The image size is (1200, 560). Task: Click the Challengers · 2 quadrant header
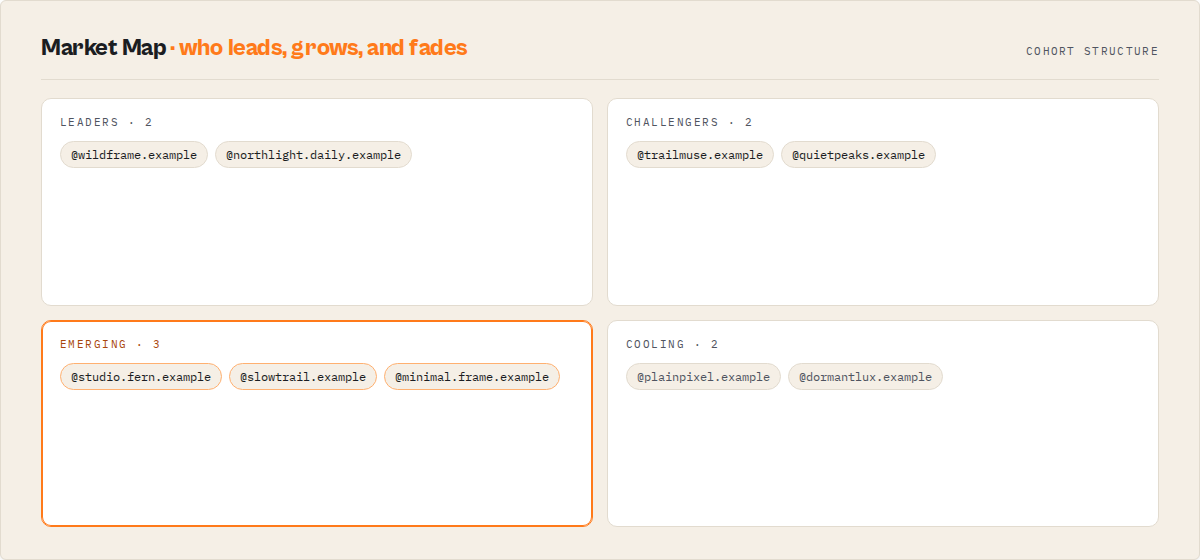(689, 123)
